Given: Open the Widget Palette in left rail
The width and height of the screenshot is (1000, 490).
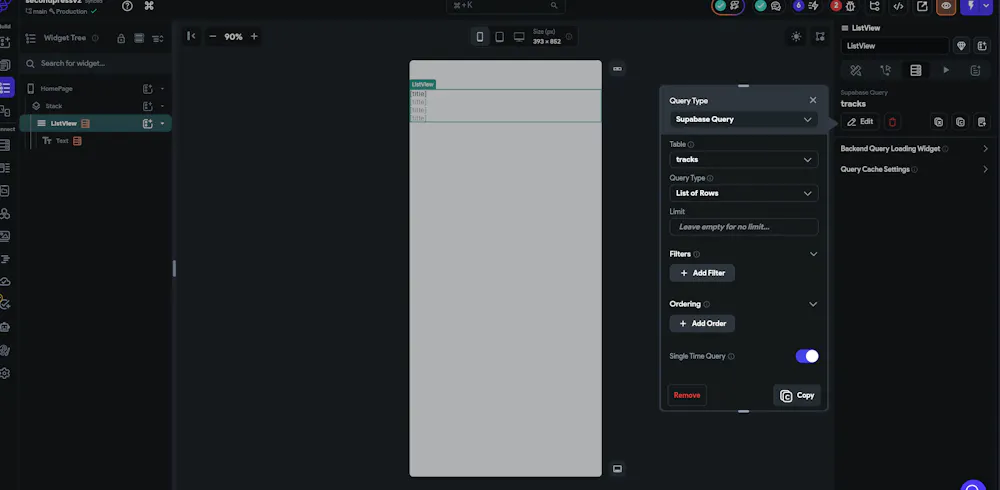Looking at the screenshot, I should click(x=5, y=43).
